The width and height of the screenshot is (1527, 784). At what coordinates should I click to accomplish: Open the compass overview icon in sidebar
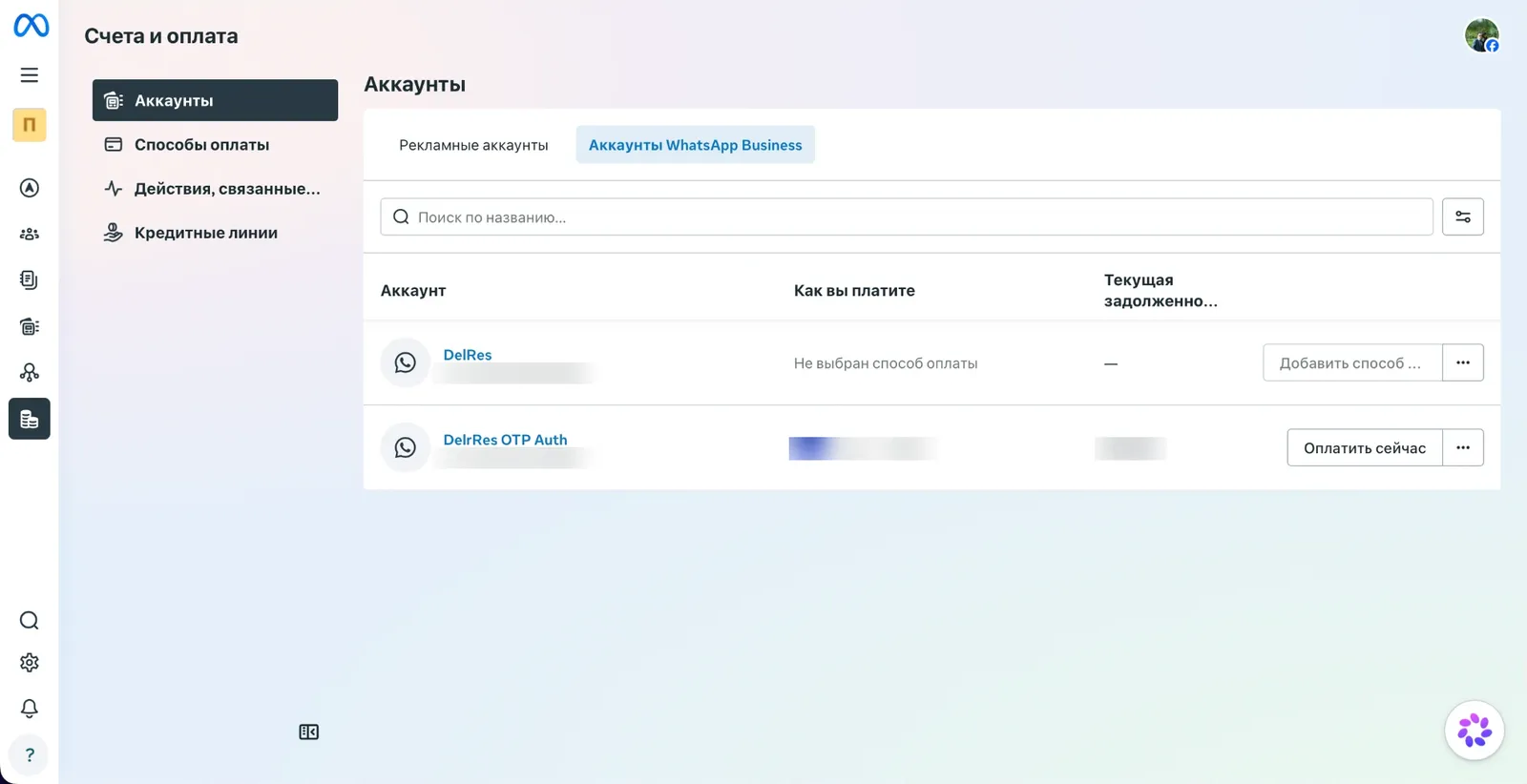pyautogui.click(x=30, y=188)
